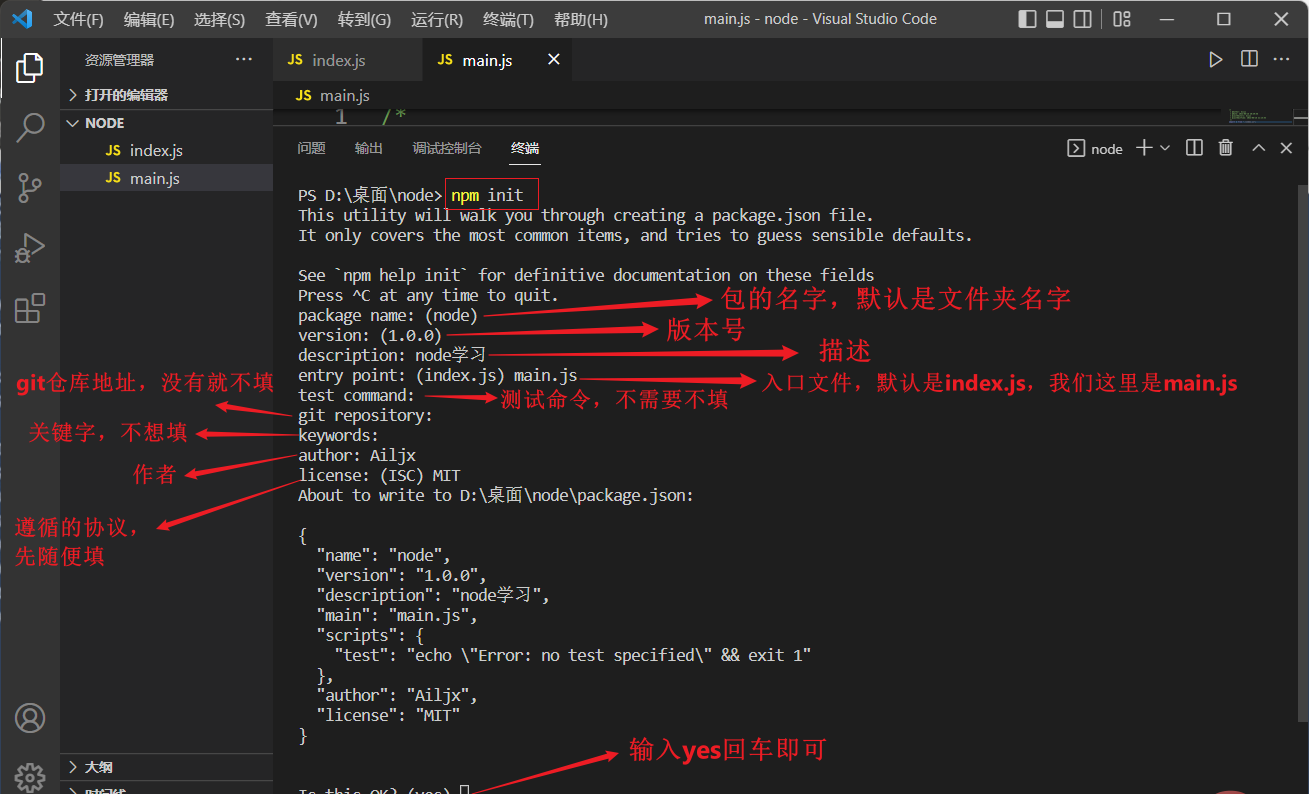Click the title 'main.js - node - Visual Studio Code'
This screenshot has width=1309, height=794.
click(820, 19)
